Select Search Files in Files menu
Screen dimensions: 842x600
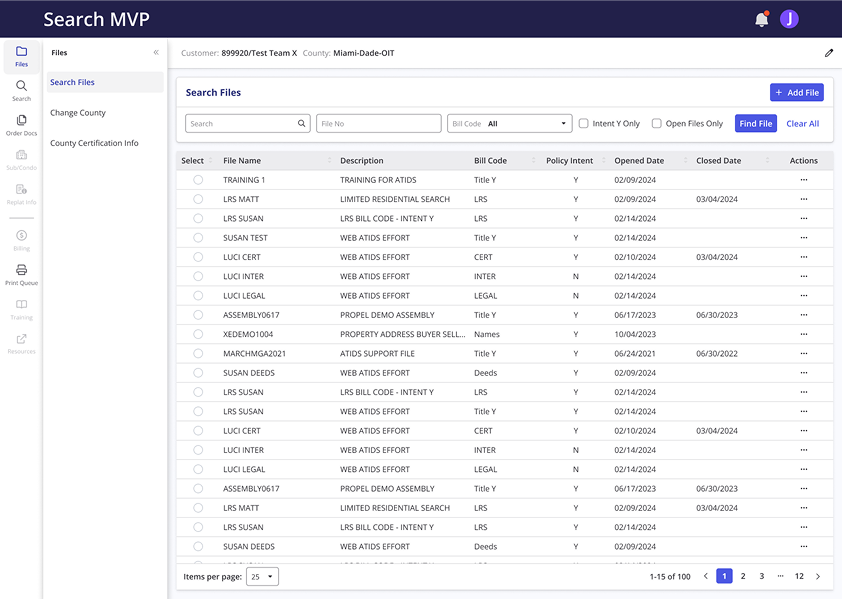click(x=105, y=82)
